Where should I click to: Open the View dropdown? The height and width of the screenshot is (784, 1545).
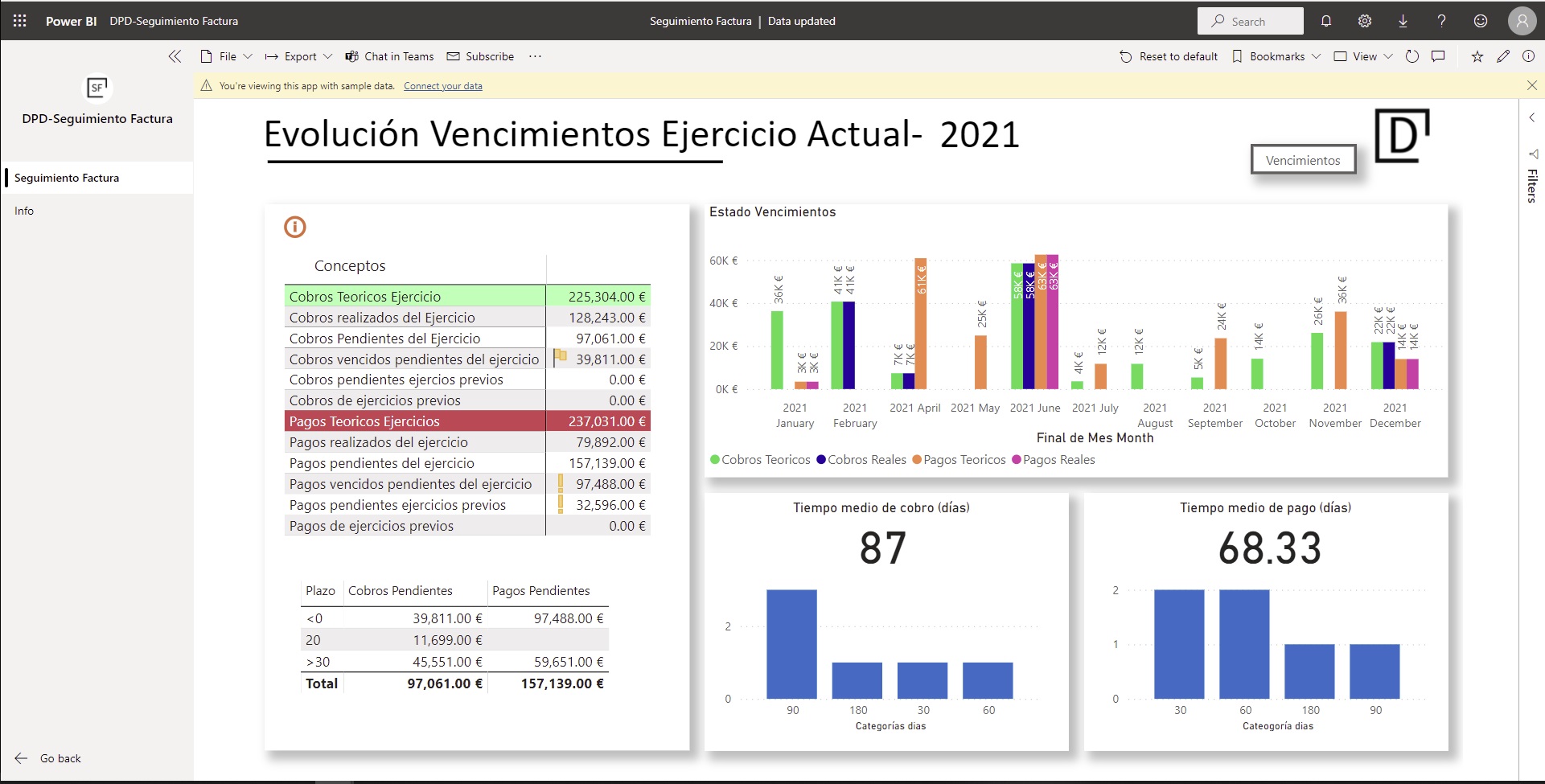coord(1362,56)
